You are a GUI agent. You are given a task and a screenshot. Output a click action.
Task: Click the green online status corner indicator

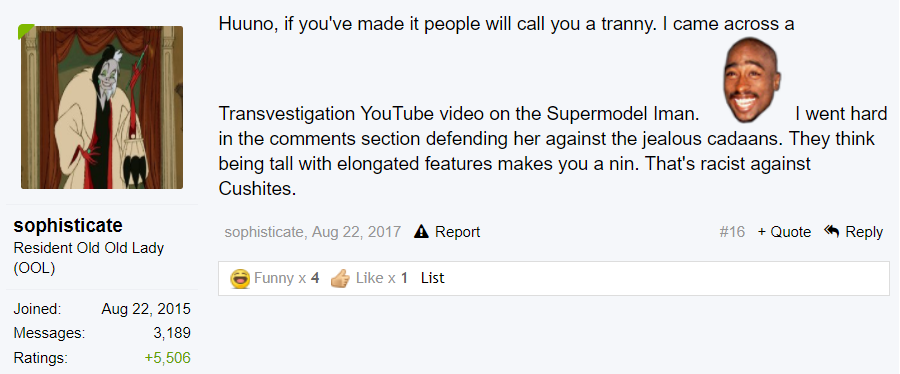[x=26, y=31]
